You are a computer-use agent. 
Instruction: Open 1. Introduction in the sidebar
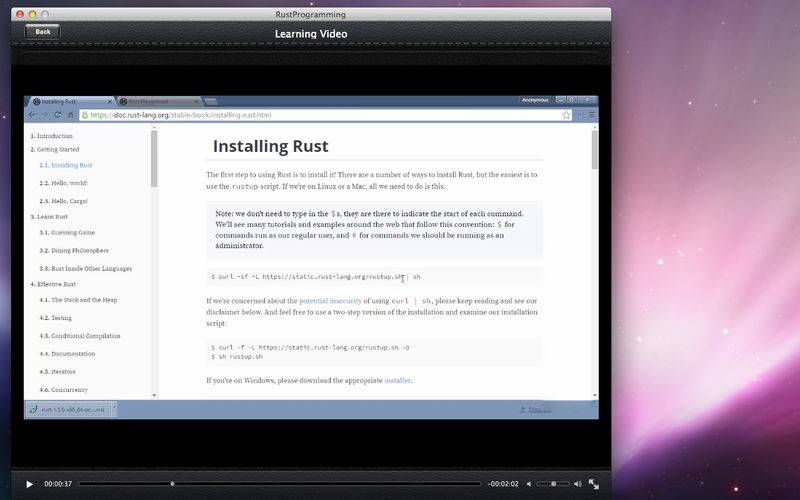point(51,136)
